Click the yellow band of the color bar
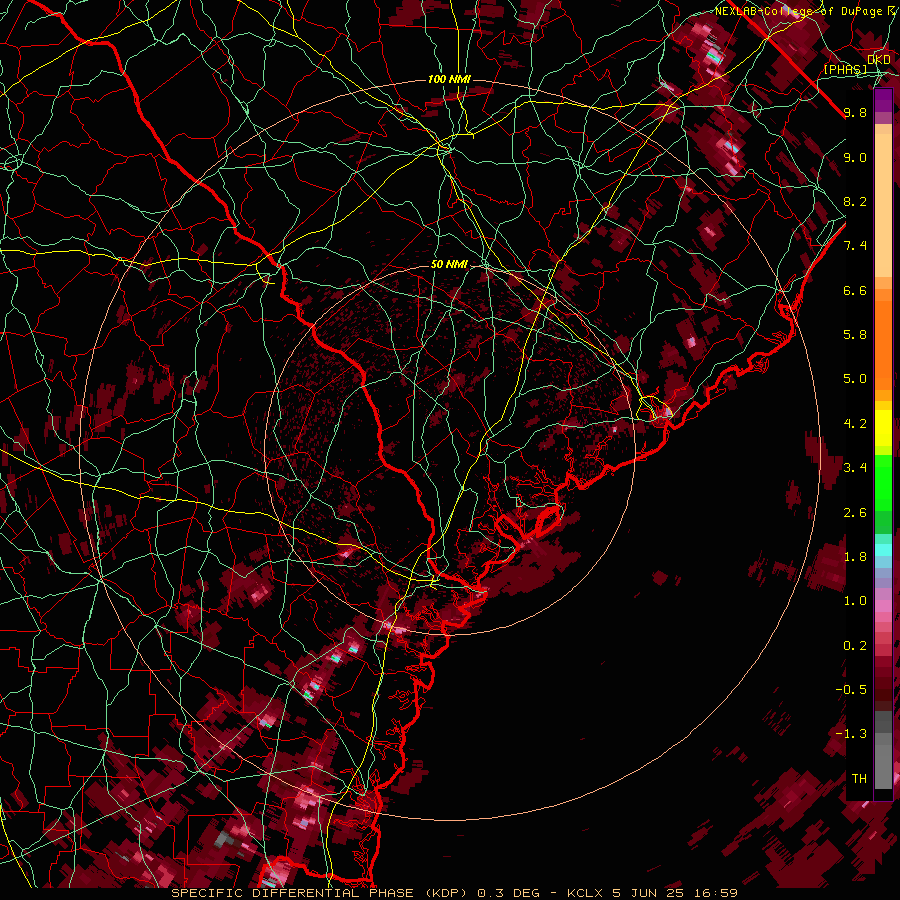Viewport: 900px width, 900px height. 883,428
